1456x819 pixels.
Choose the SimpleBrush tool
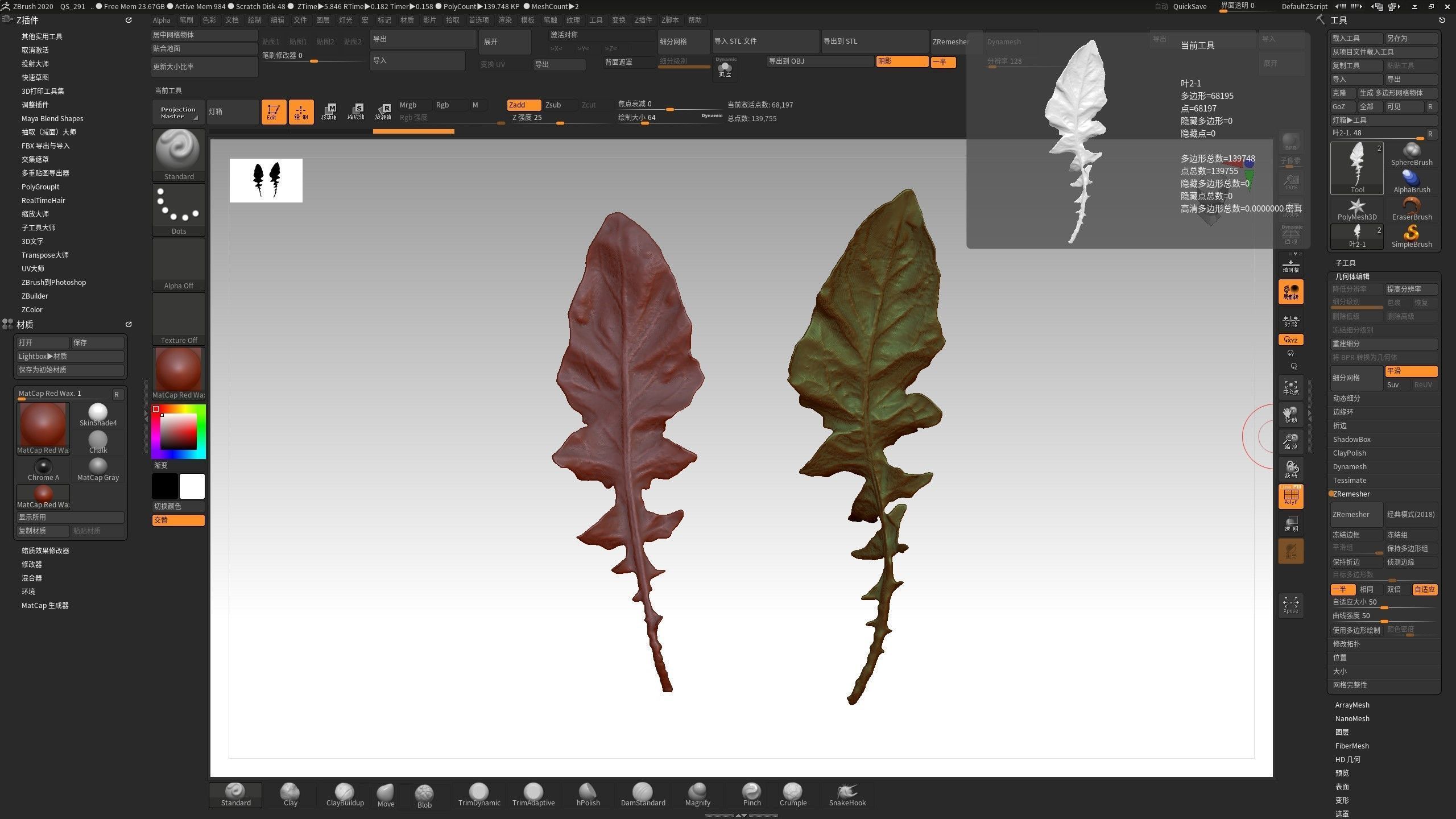1412,237
